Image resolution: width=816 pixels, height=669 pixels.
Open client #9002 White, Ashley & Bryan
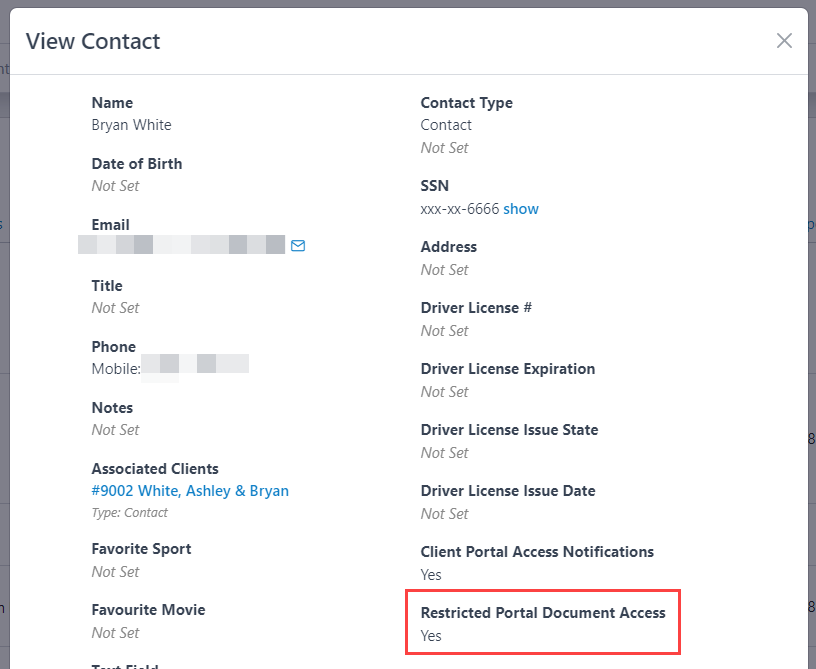click(x=190, y=491)
